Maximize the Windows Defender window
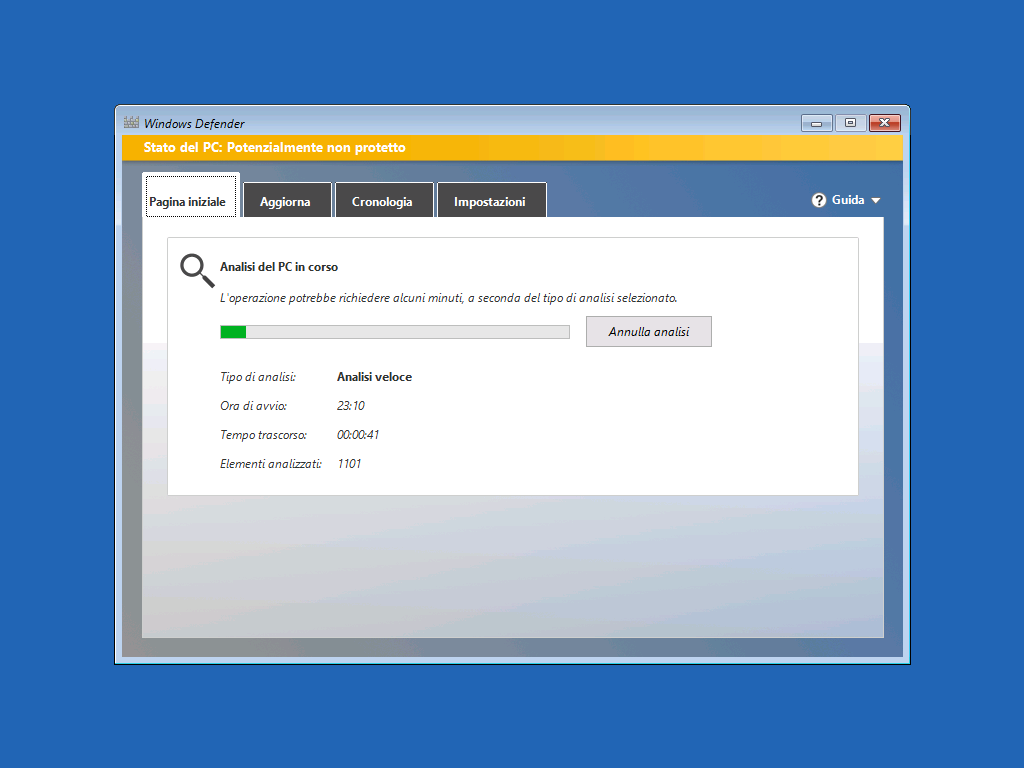The image size is (1024, 768). tap(850, 123)
